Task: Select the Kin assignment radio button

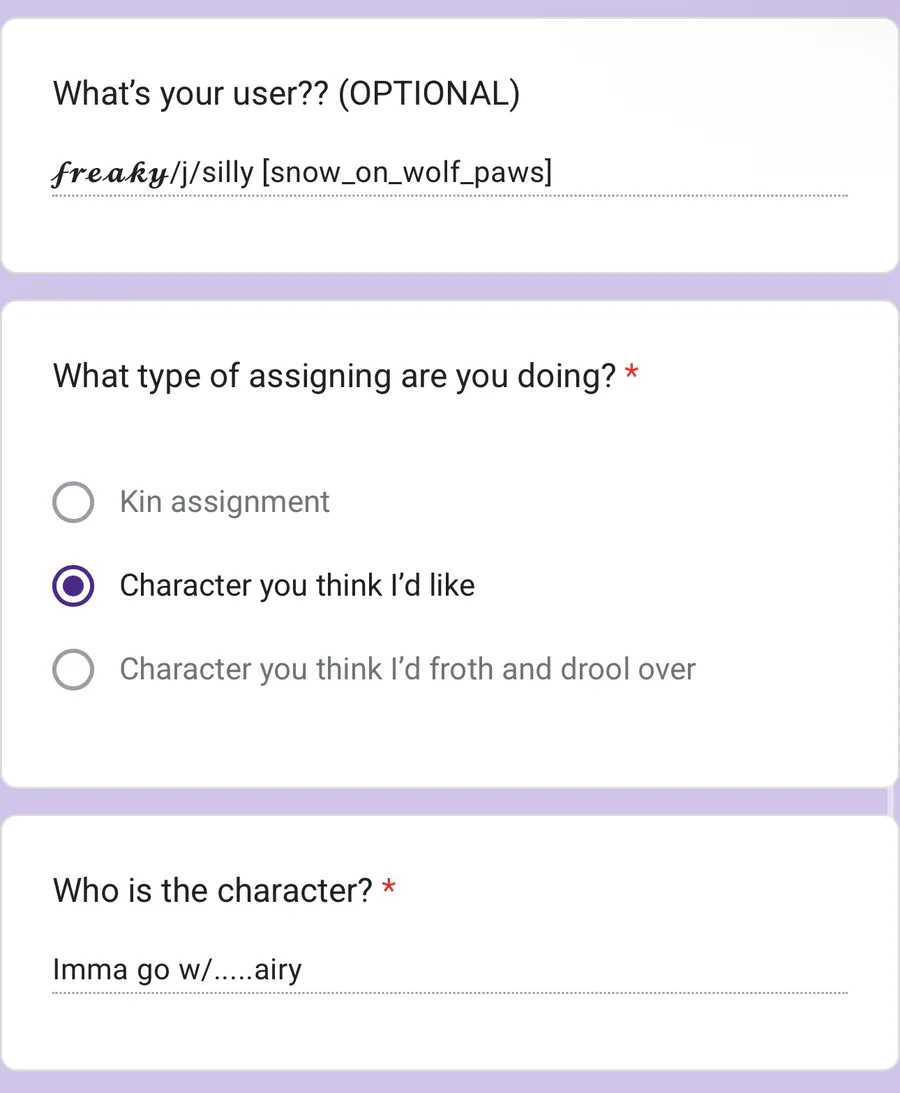Action: click(73, 502)
